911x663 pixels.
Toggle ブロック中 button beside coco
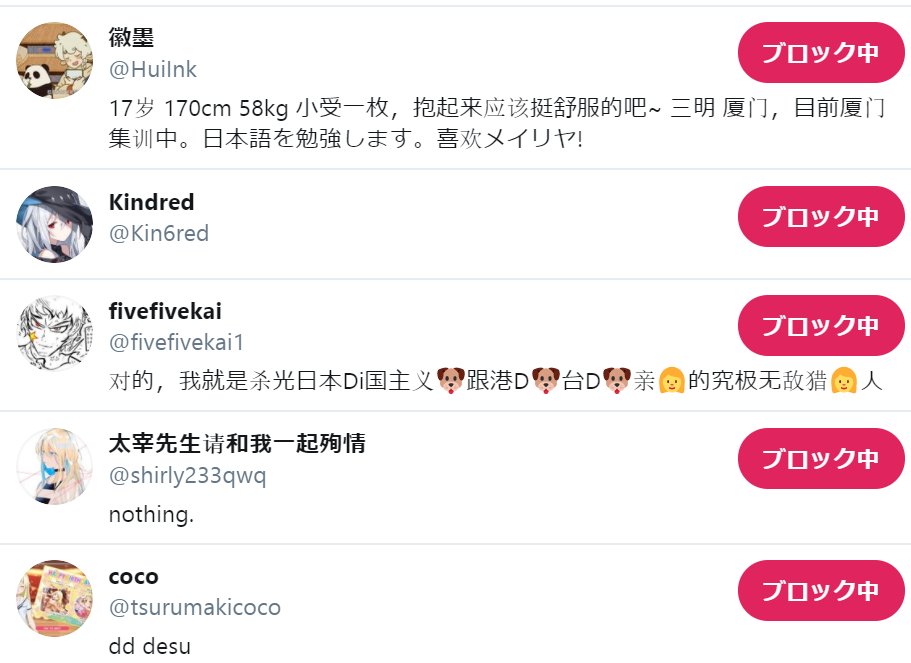[821, 590]
